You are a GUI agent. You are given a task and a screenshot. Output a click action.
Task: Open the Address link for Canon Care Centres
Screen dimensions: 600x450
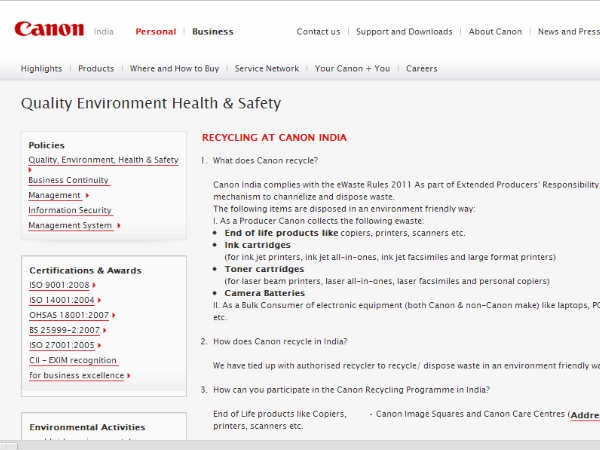pos(585,415)
